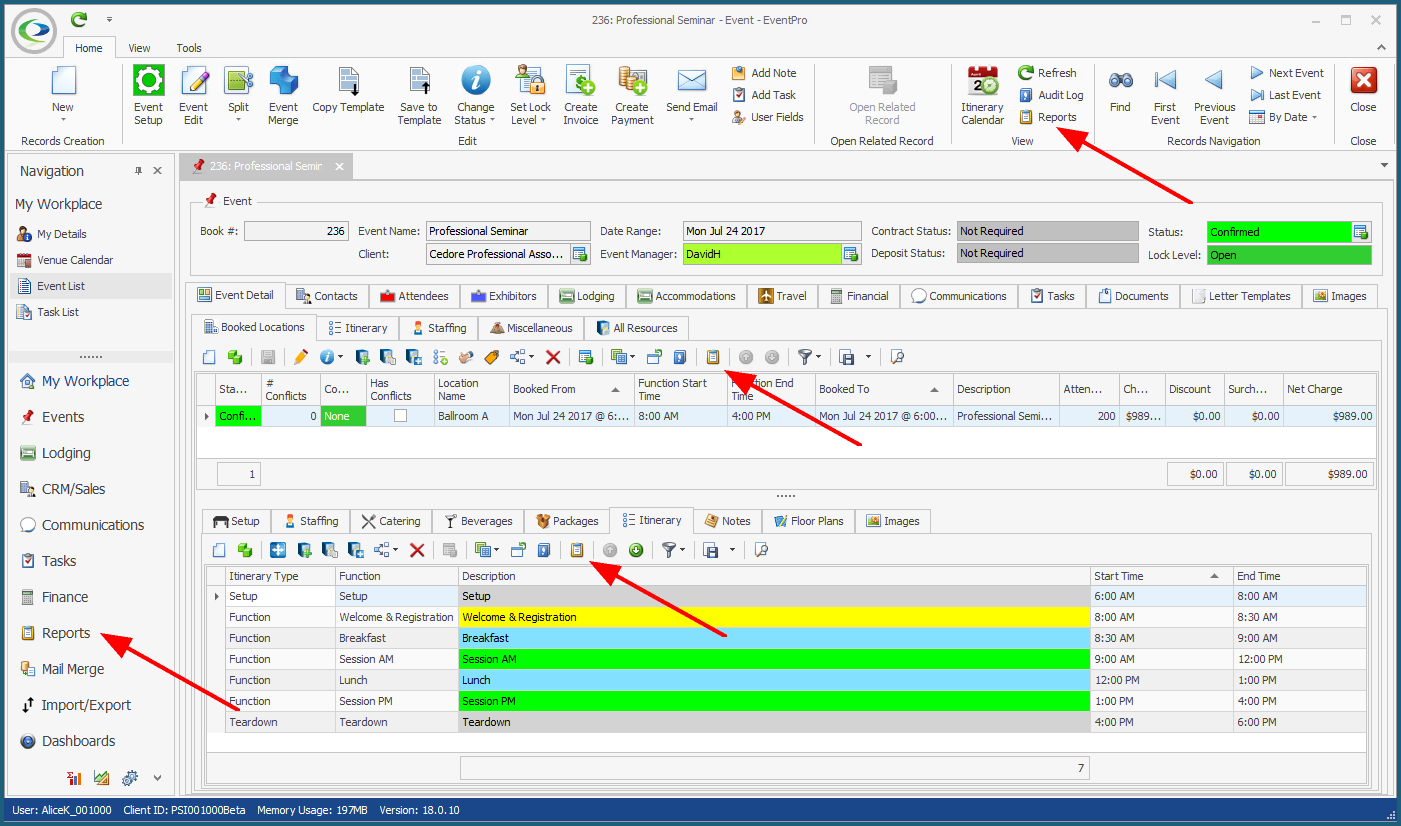This screenshot has width=1401, height=826.
Task: Open the Attendees tab
Action: pyautogui.click(x=414, y=296)
